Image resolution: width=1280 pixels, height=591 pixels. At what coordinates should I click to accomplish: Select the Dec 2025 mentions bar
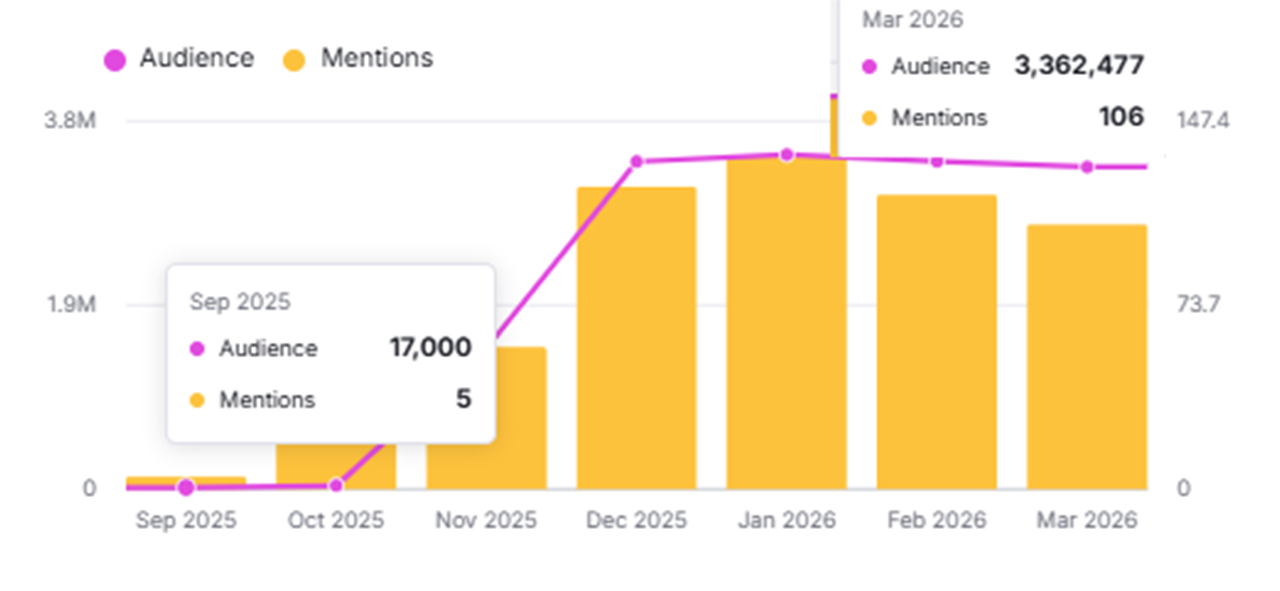pos(636,340)
